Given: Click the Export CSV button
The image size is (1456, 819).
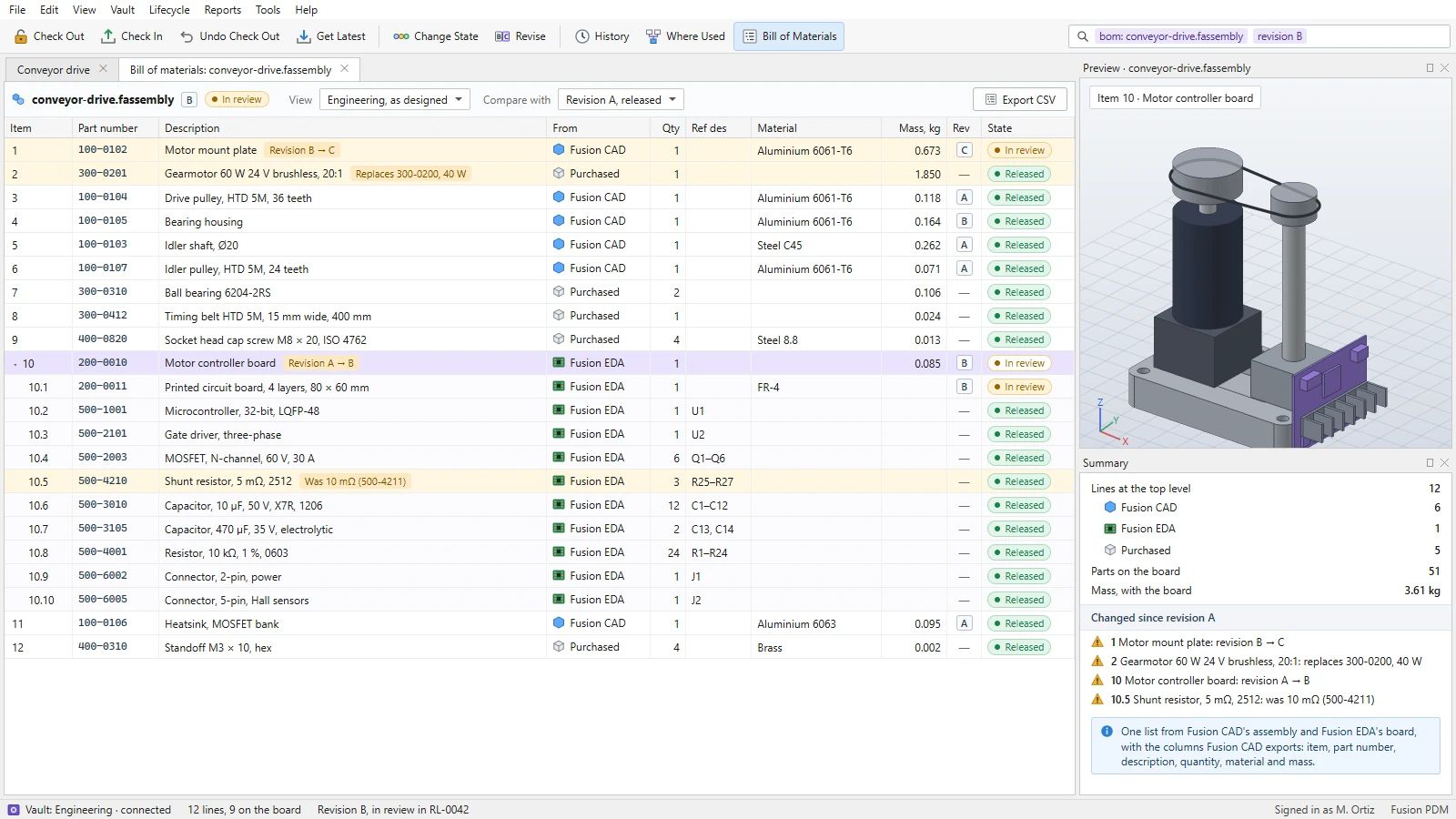Looking at the screenshot, I should point(1020,100).
